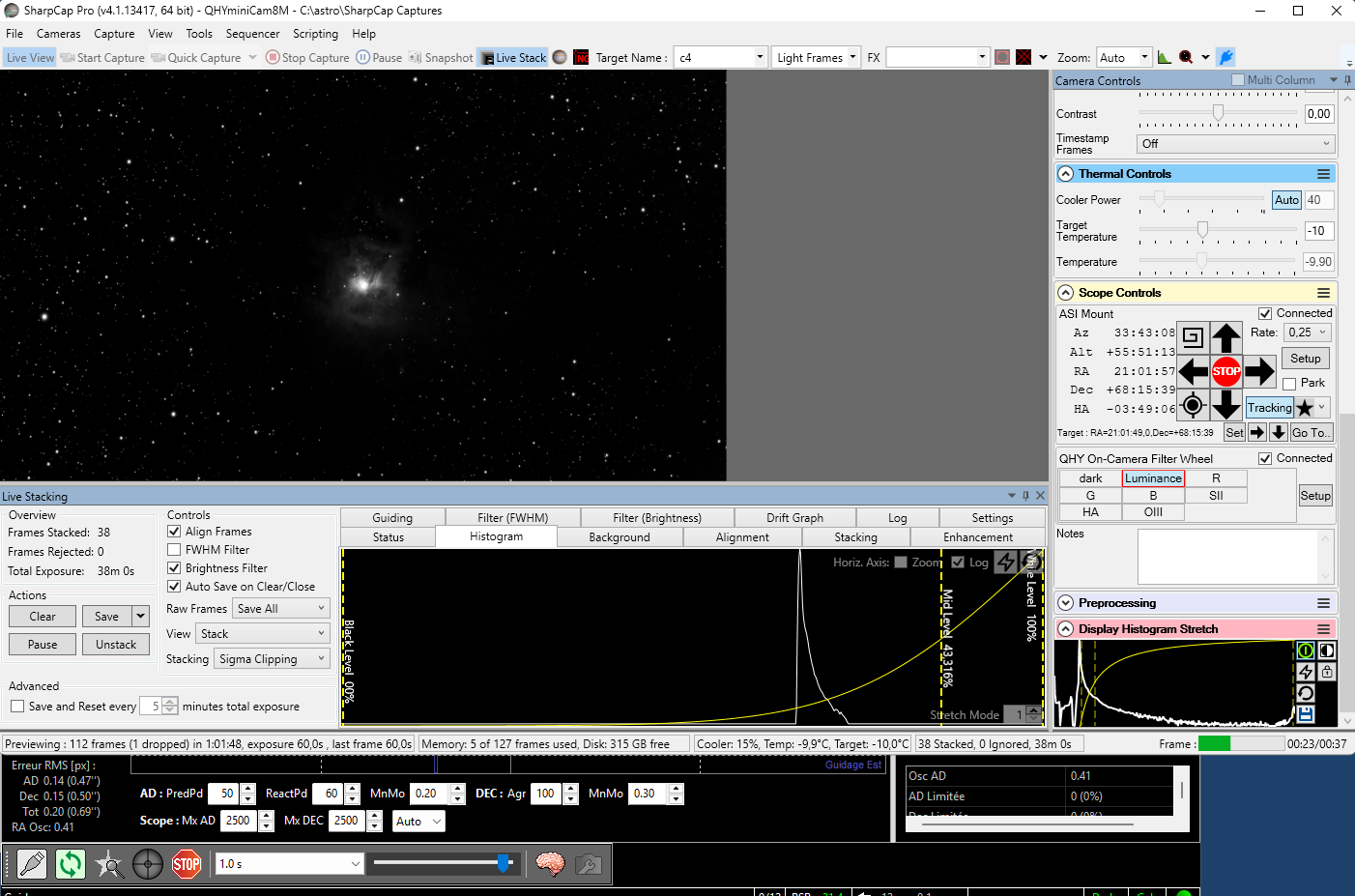Click the save disk icon in Display Histogram Stretch
Screen dimensions: 1355x896
1306,714
